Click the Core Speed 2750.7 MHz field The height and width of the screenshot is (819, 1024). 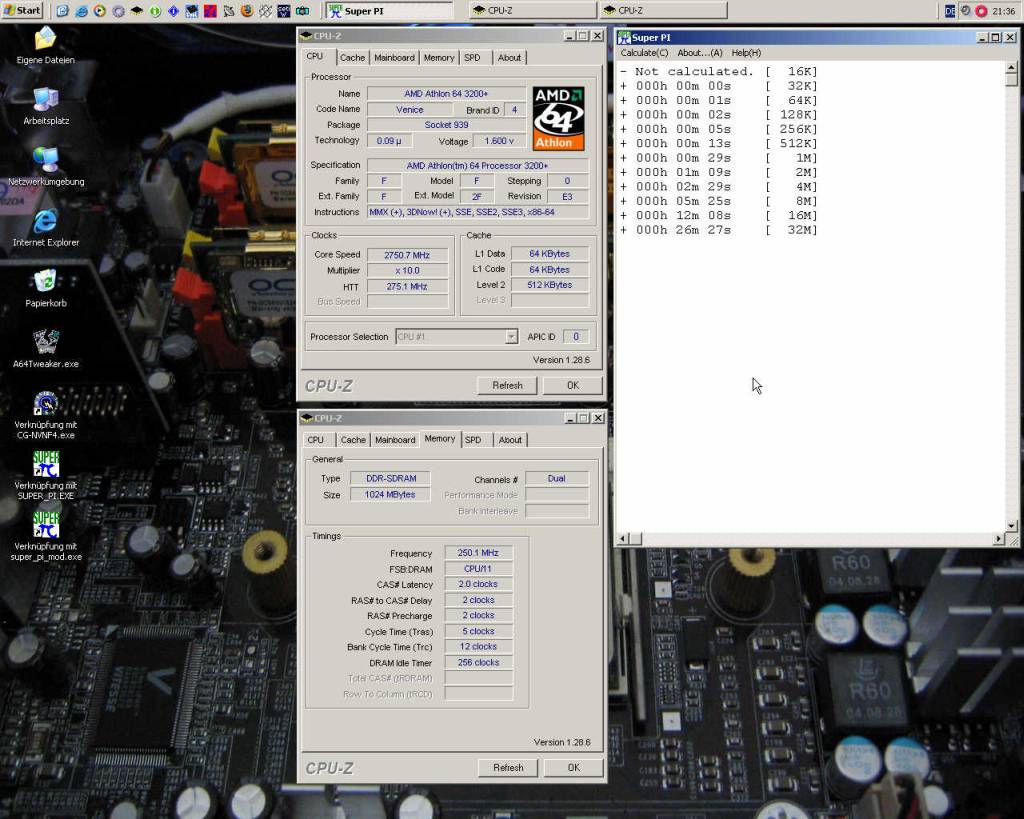point(408,255)
